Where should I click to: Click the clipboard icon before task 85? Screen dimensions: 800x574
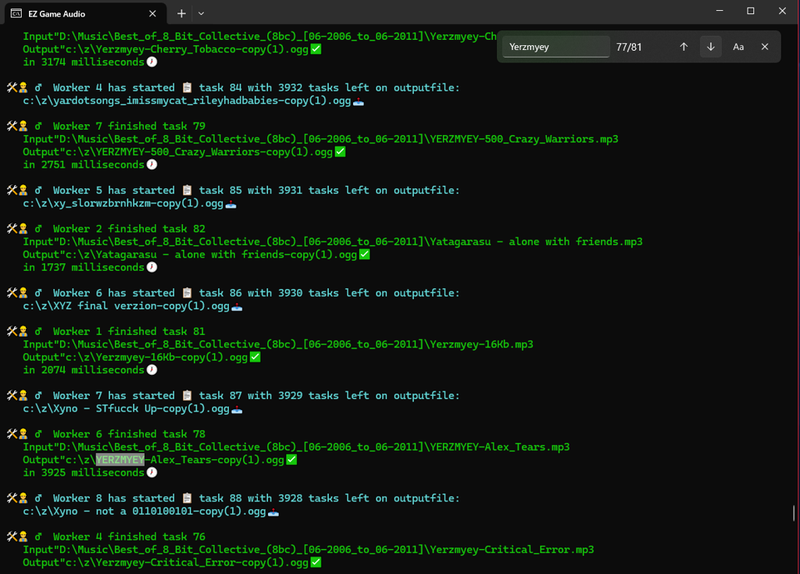187,190
